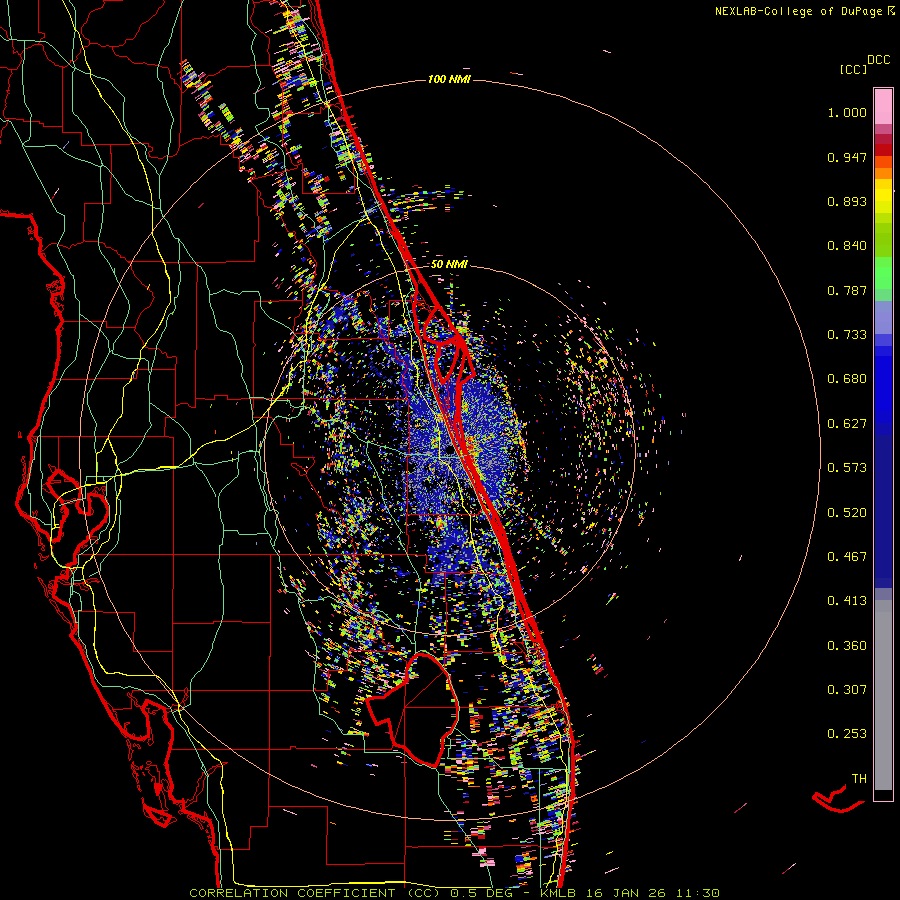
Task: Click the CORRELATION COEFFICIENT product caption
Action: tap(292, 893)
